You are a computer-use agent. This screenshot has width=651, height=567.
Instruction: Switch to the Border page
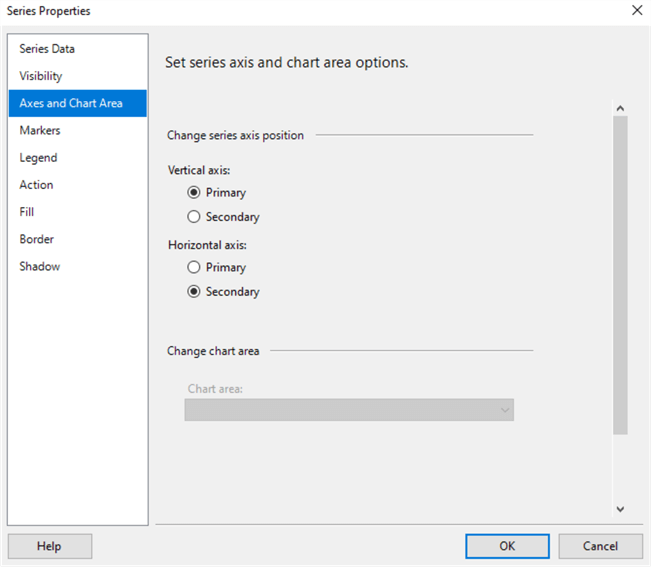click(x=37, y=239)
